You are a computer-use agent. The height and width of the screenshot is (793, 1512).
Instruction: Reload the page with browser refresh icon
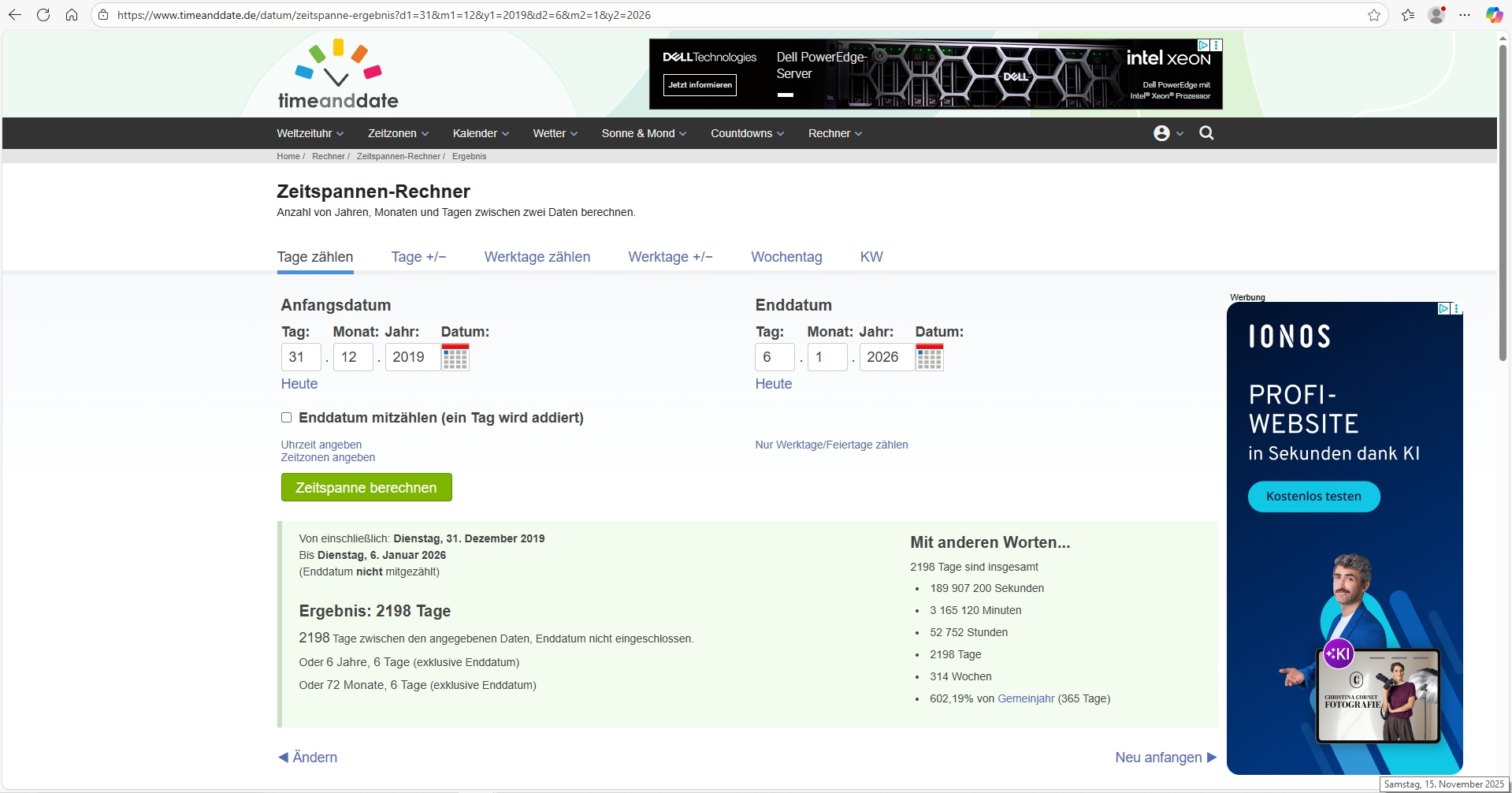[x=43, y=15]
